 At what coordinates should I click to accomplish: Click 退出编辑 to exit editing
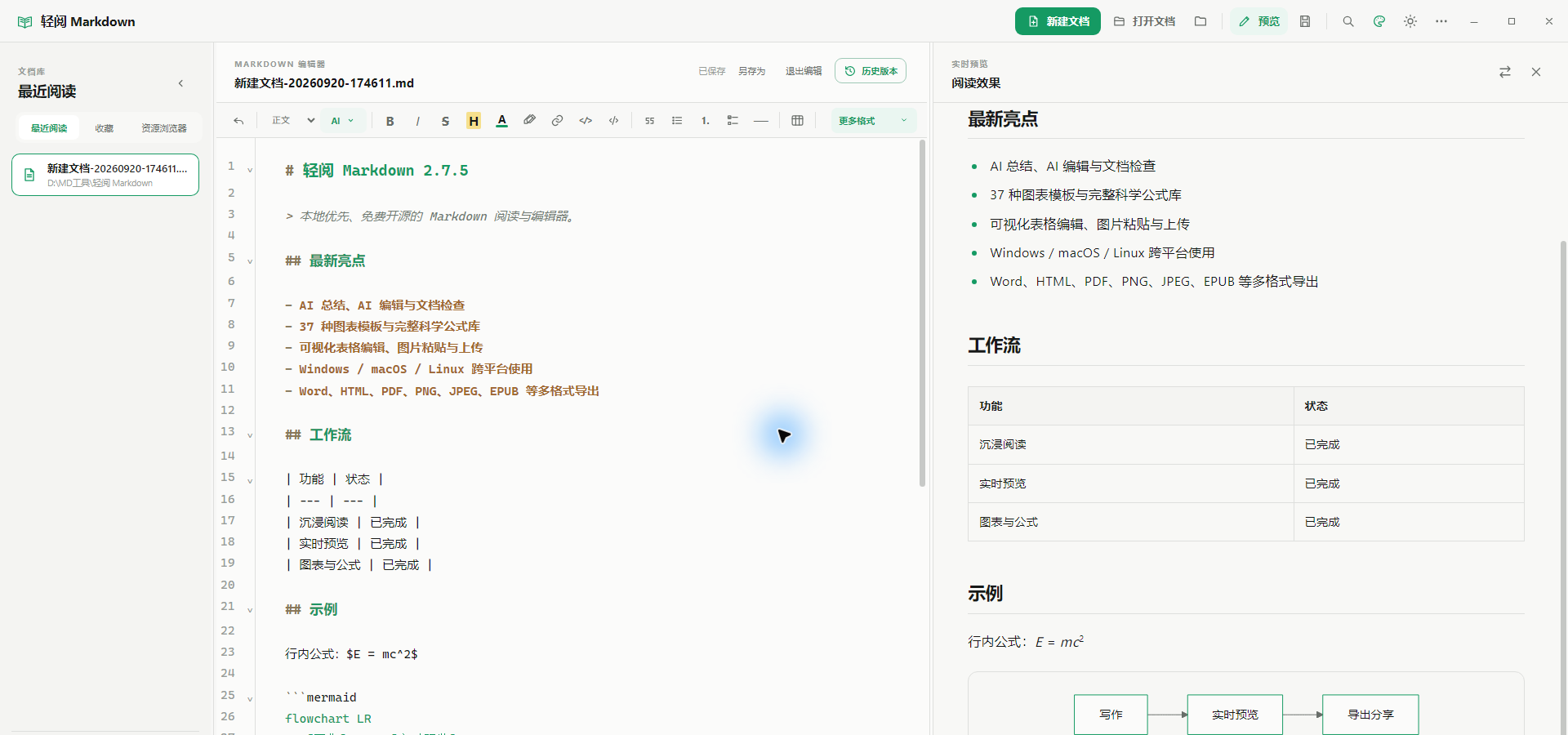coord(804,71)
